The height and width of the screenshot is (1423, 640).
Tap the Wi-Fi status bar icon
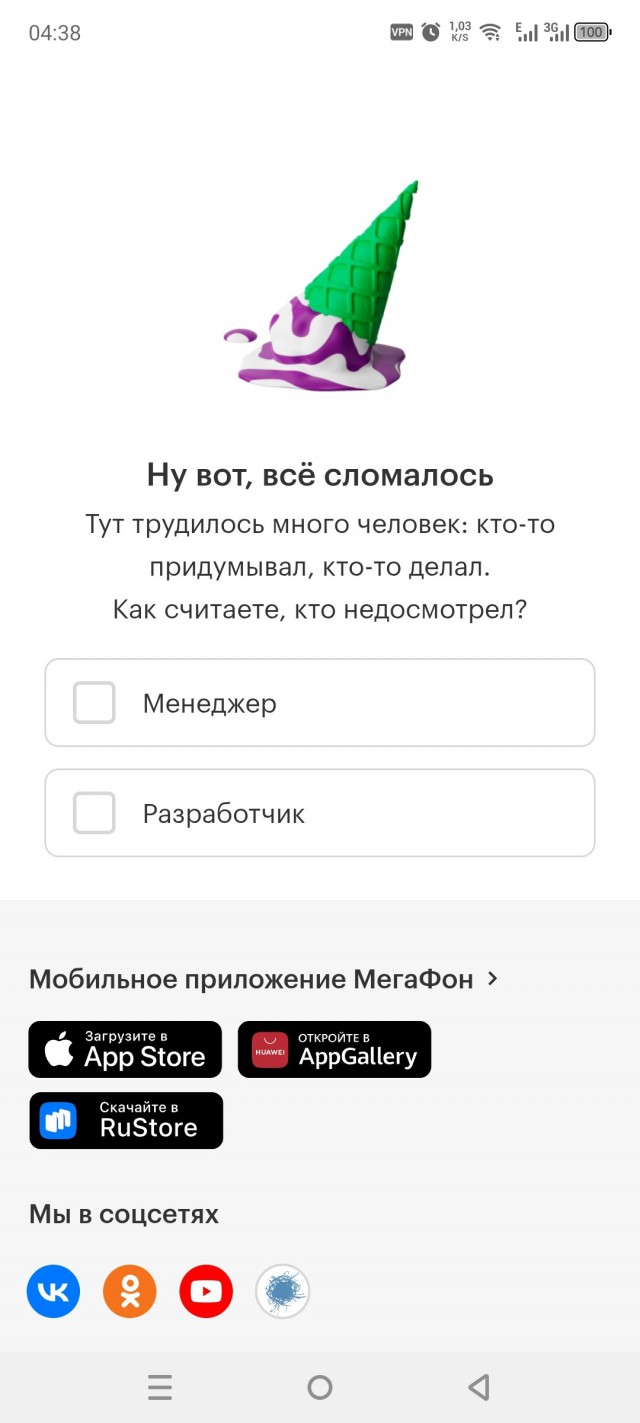point(489,31)
